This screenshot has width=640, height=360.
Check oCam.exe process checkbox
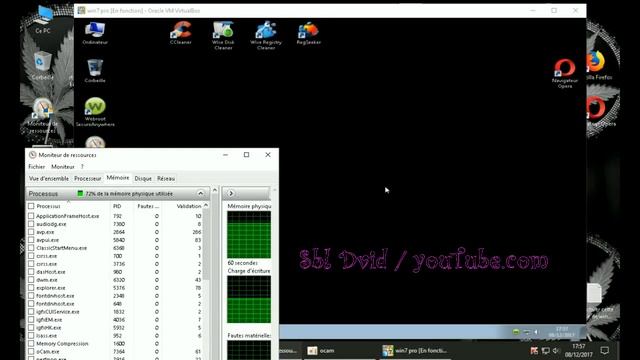coord(31,351)
